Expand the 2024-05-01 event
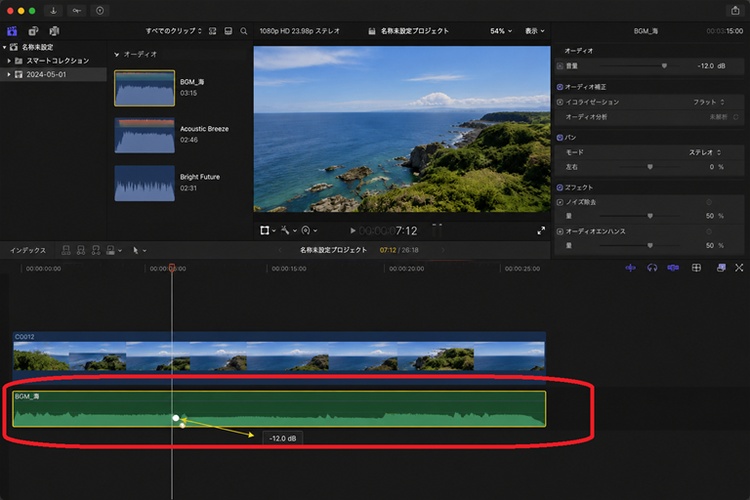 (9, 75)
